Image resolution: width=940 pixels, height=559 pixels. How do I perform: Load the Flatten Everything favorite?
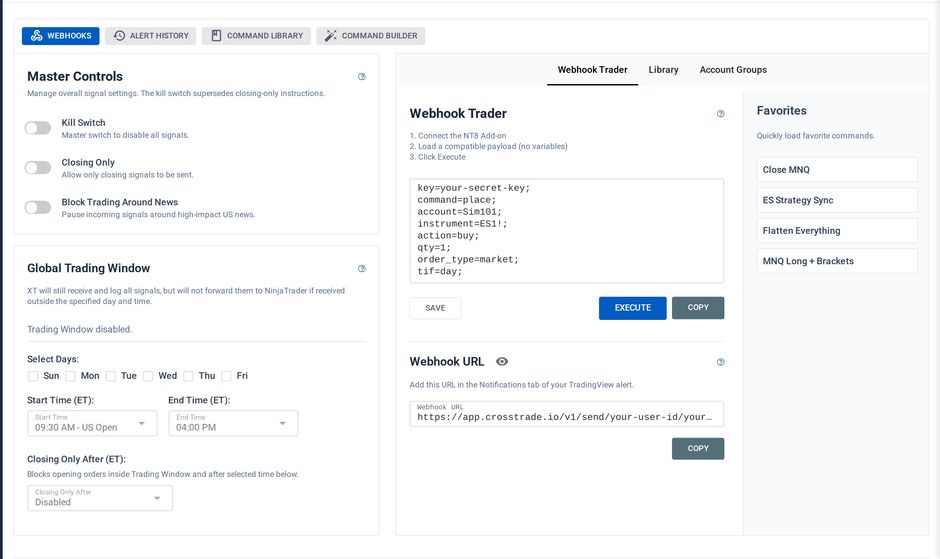(837, 230)
